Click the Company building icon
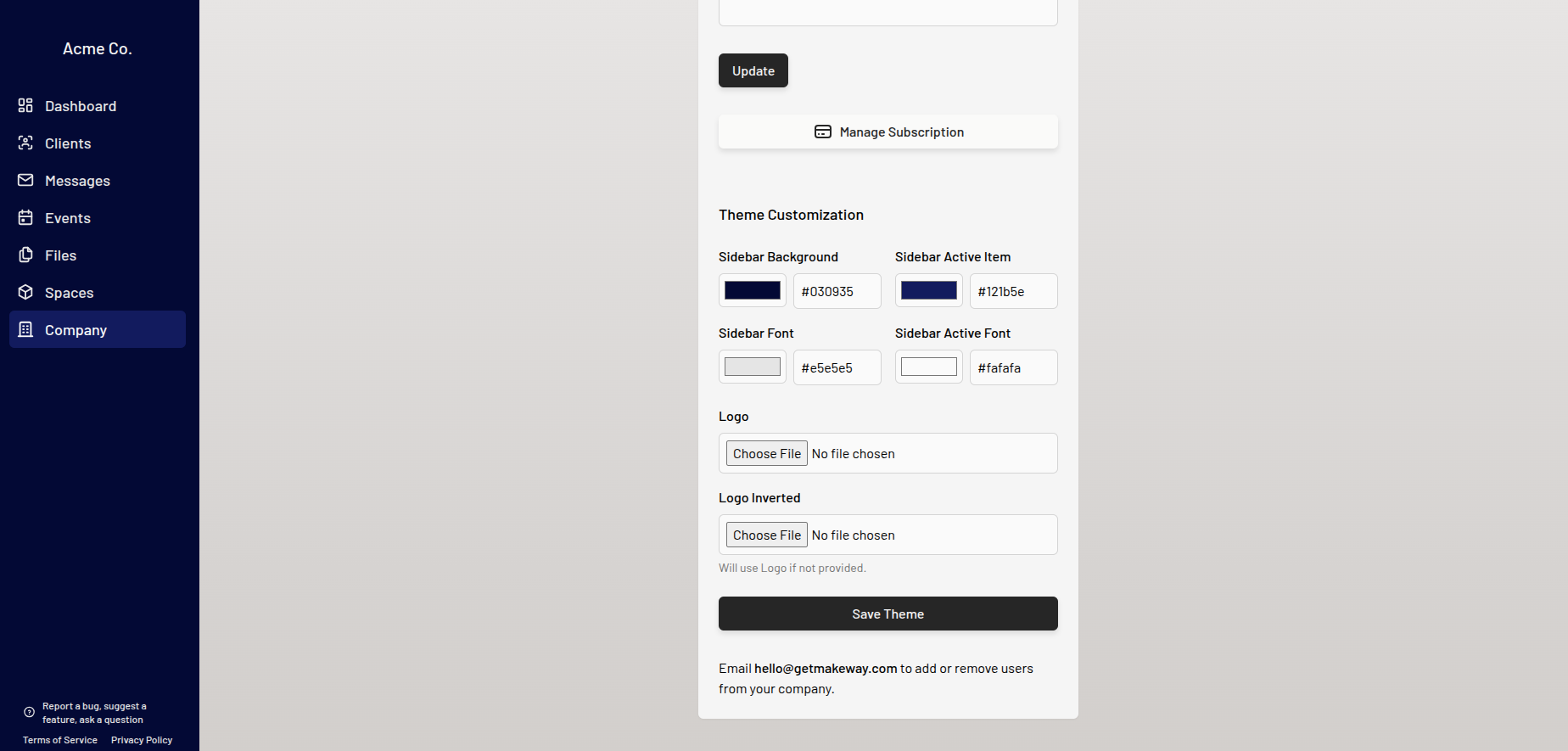 pyautogui.click(x=25, y=329)
